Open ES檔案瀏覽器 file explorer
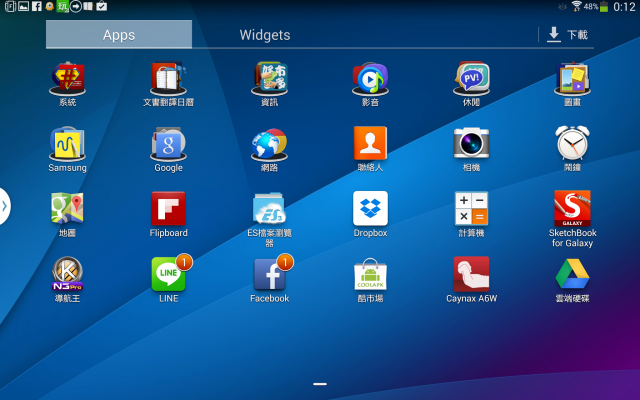The width and height of the screenshot is (640, 400). pos(269,208)
